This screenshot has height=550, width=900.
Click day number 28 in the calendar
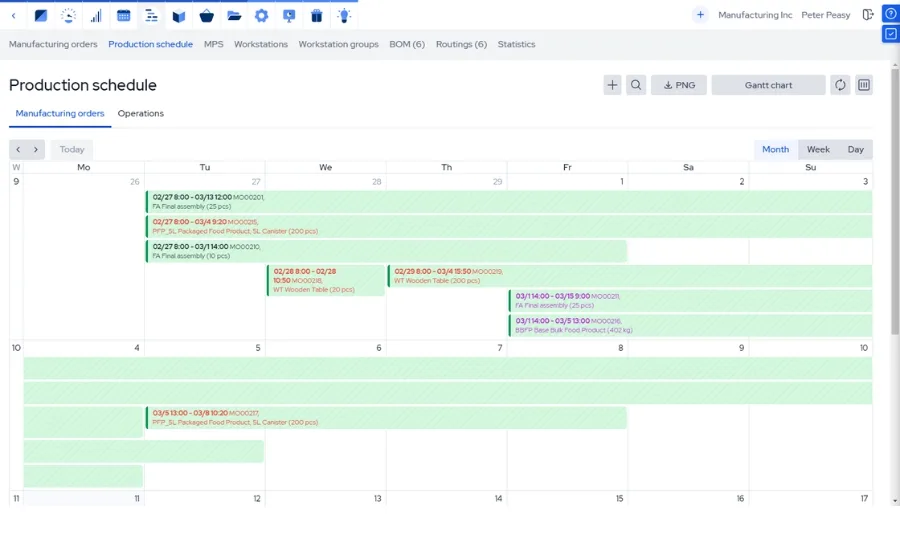click(x=377, y=181)
